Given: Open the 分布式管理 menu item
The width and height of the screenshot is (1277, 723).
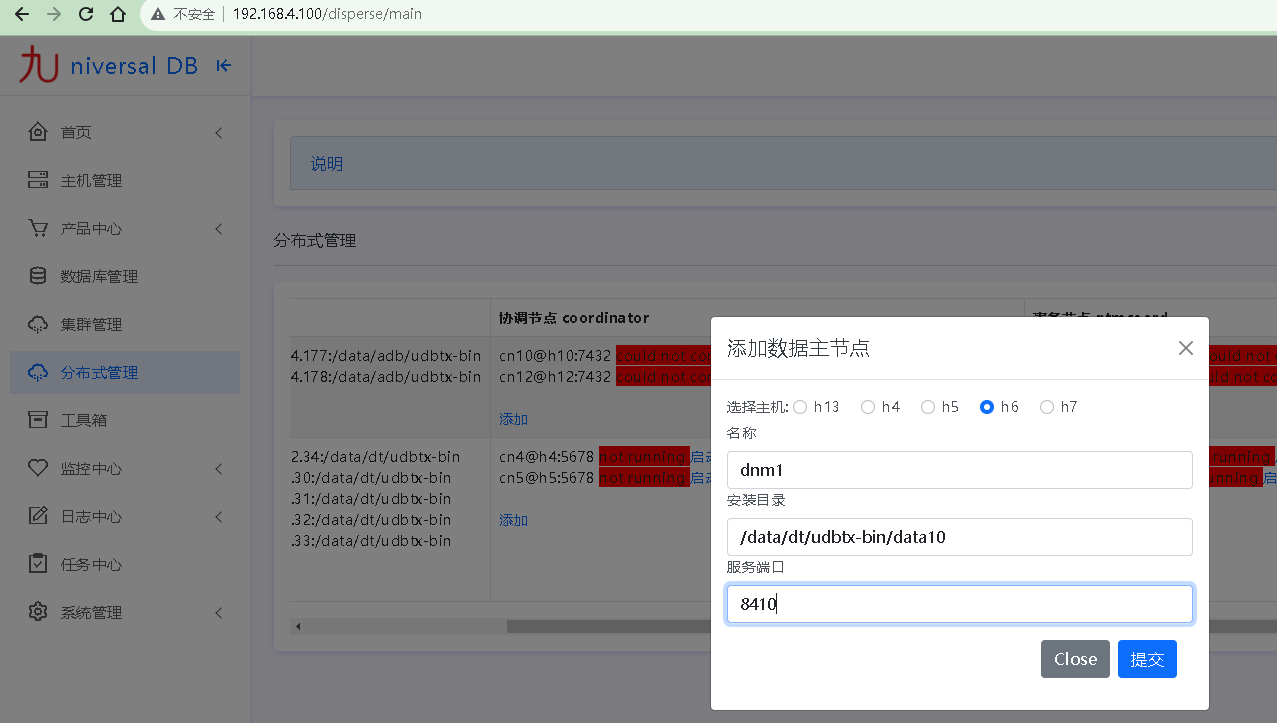Looking at the screenshot, I should [99, 372].
